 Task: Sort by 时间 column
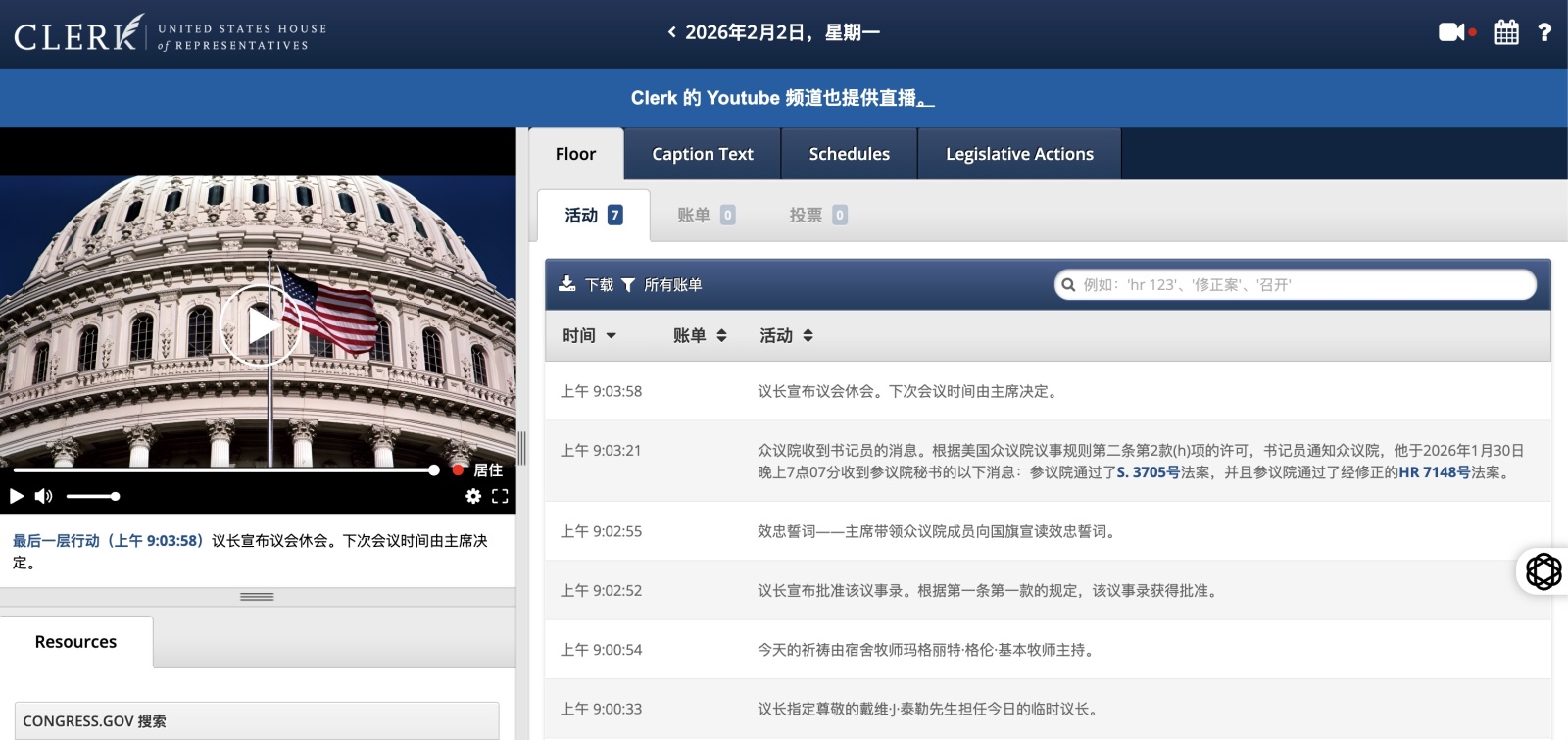coord(590,335)
